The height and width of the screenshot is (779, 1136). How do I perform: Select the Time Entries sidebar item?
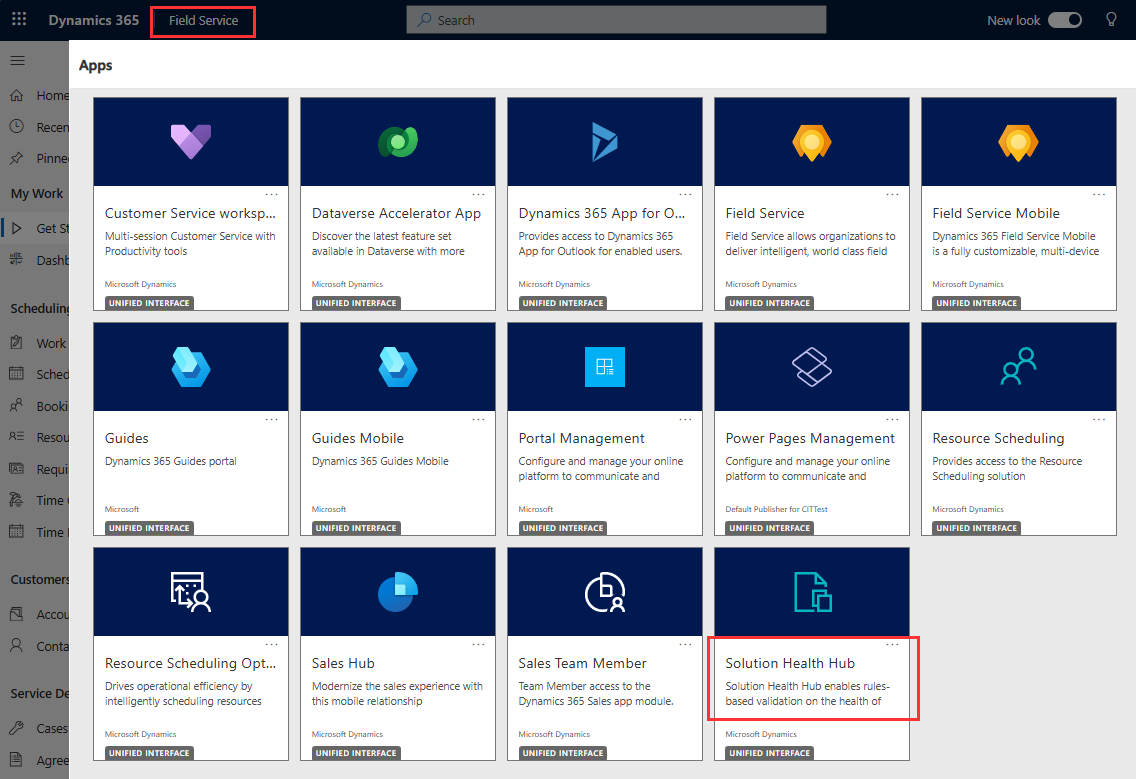pos(35,532)
